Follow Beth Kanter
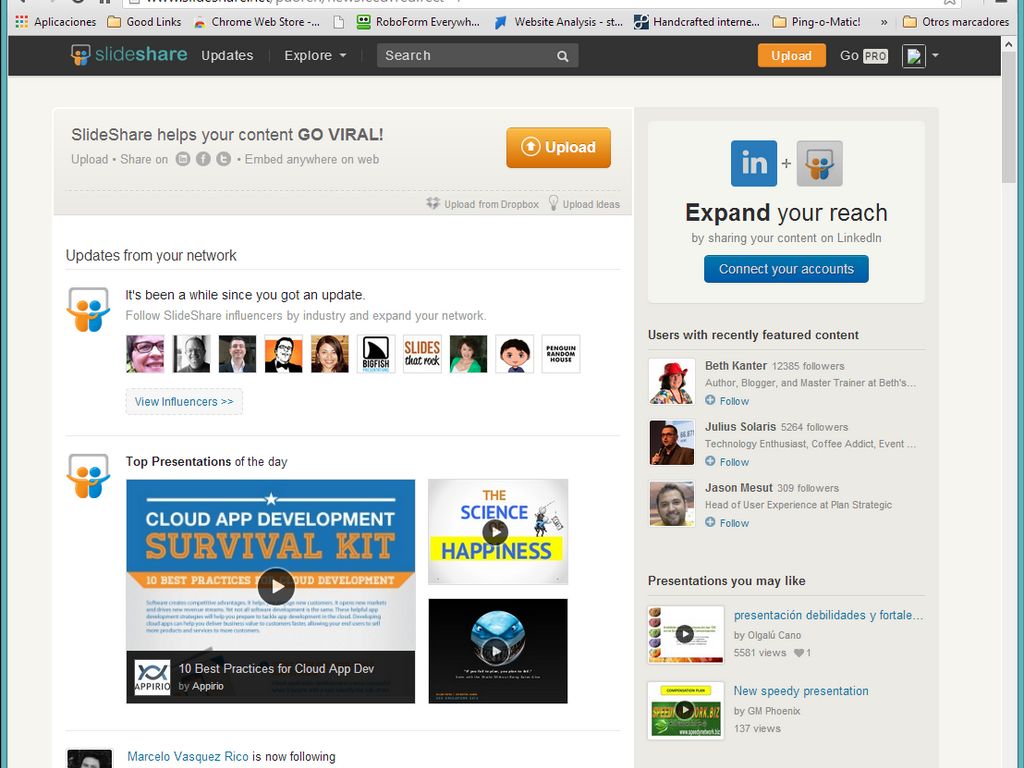1024x768 pixels. coord(727,401)
